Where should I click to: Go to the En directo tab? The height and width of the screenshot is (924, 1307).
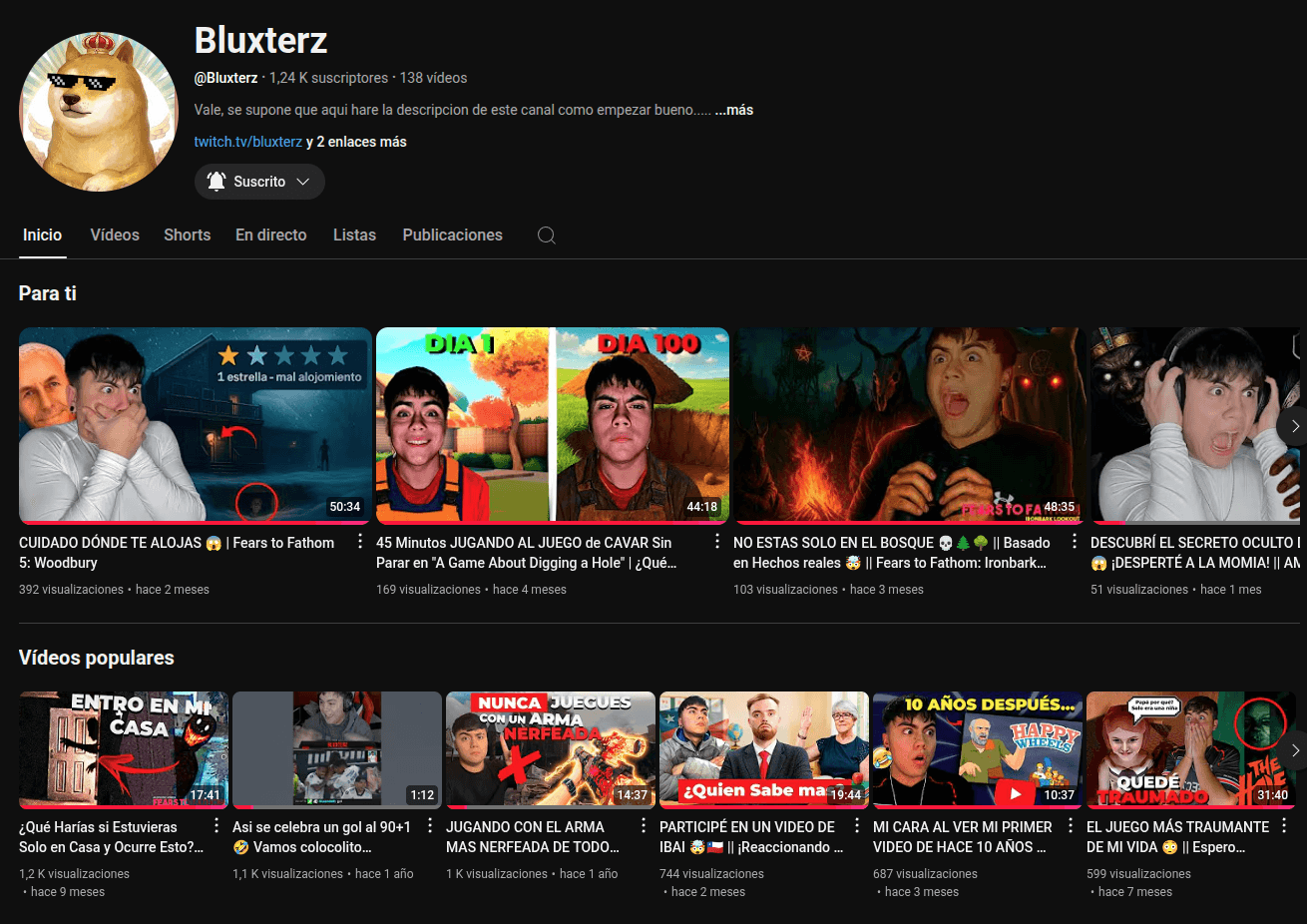point(271,235)
